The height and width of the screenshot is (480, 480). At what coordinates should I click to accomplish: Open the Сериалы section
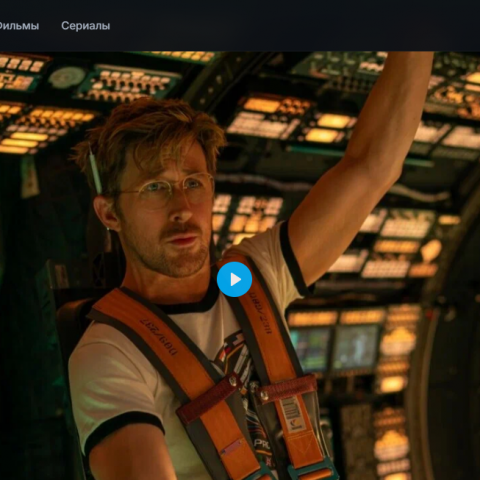tap(86, 26)
